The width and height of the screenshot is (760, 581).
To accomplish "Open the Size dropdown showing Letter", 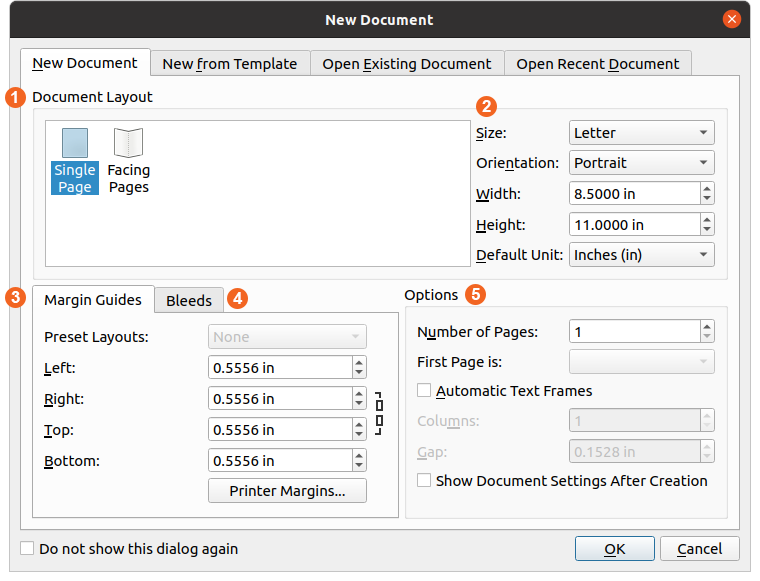I will [x=641, y=133].
